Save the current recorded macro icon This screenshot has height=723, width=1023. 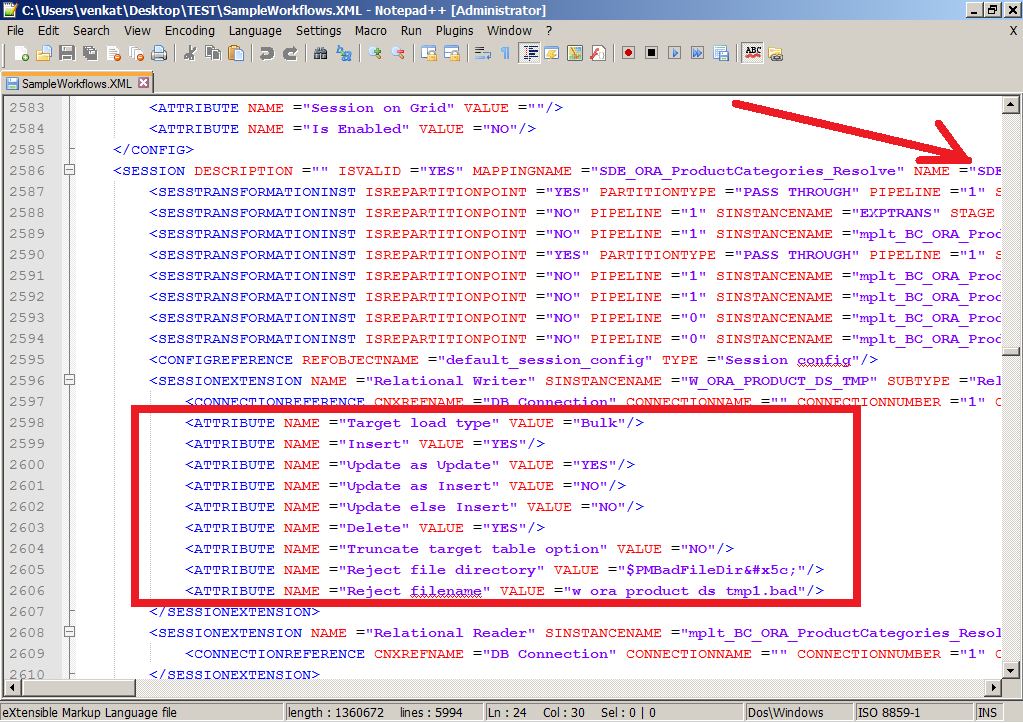pos(721,54)
